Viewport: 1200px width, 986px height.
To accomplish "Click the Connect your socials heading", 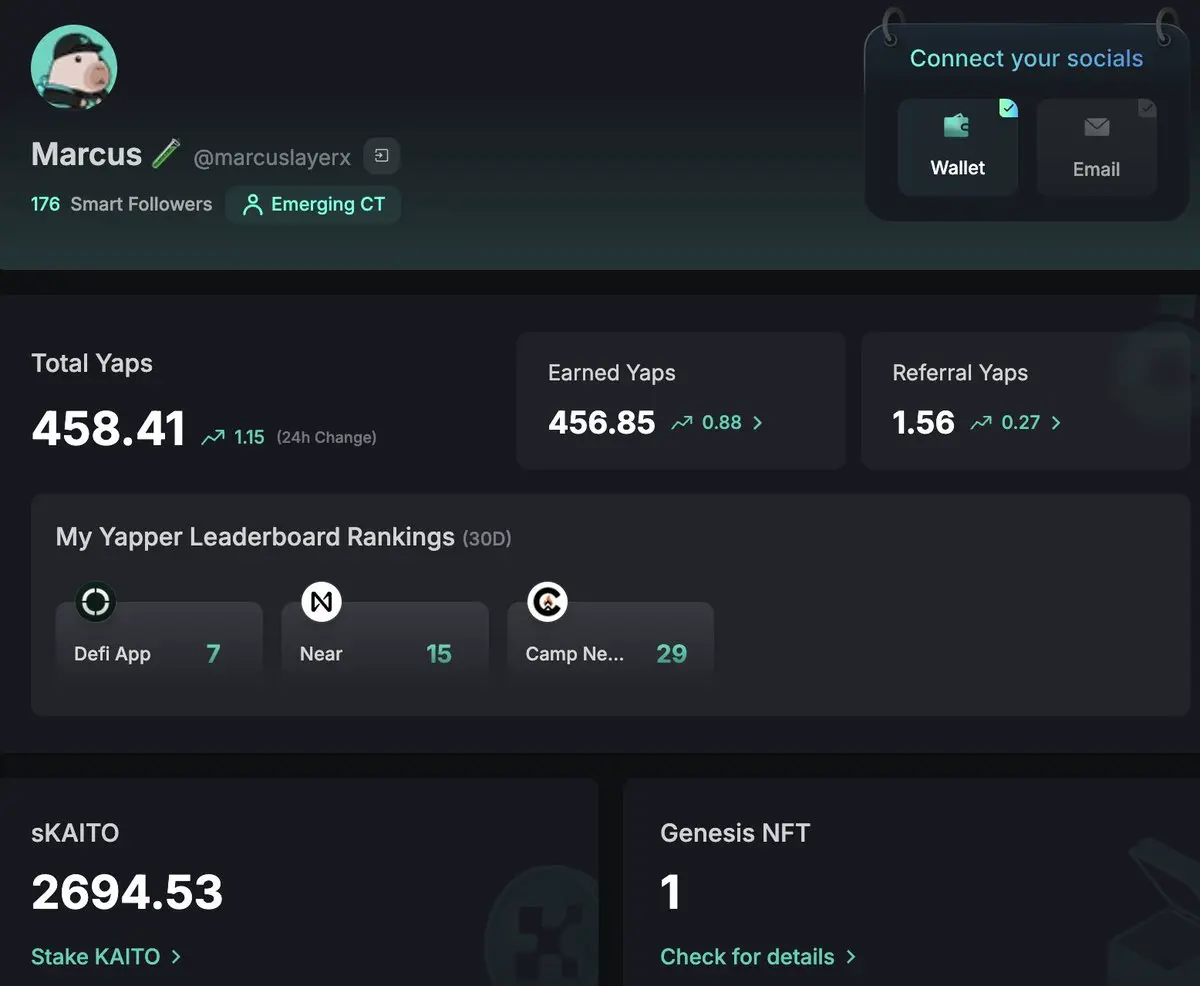I will point(1026,59).
